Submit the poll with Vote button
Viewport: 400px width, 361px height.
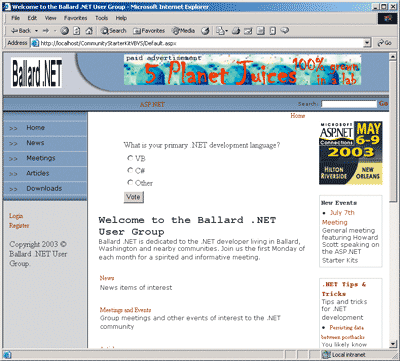click(134, 197)
